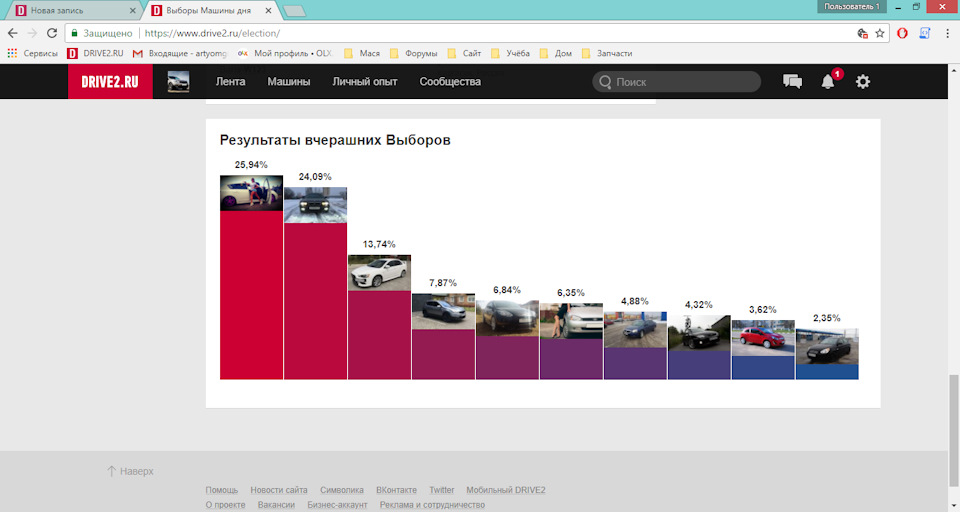Open settings gear icon in header
Viewport: 960px width, 512px height.
863,81
